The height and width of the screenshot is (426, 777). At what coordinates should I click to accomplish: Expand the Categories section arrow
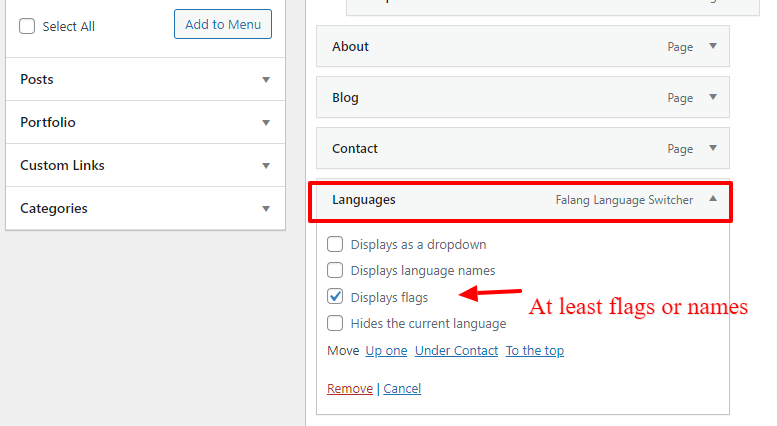click(266, 209)
